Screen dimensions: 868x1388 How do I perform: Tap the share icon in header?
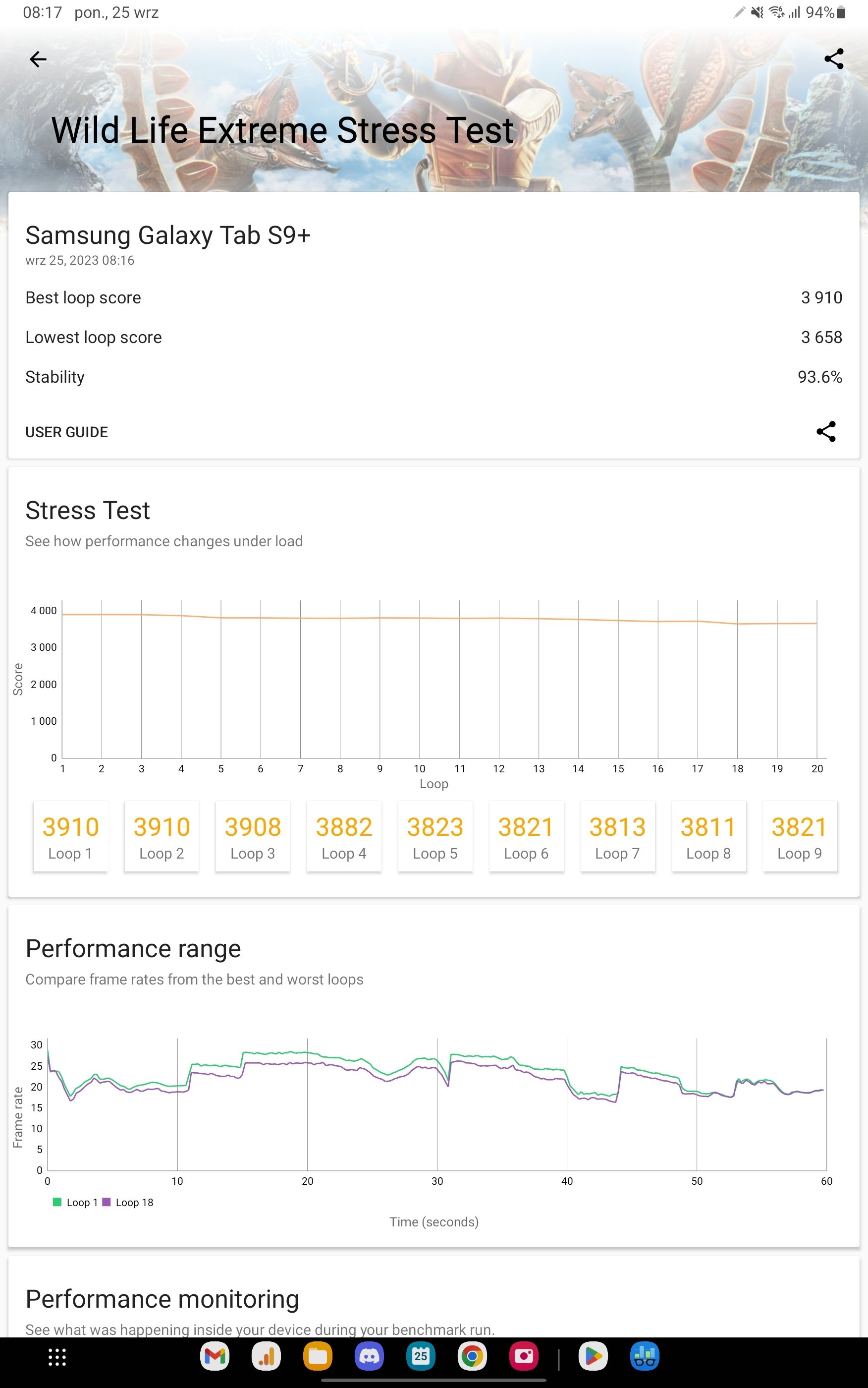tap(833, 59)
